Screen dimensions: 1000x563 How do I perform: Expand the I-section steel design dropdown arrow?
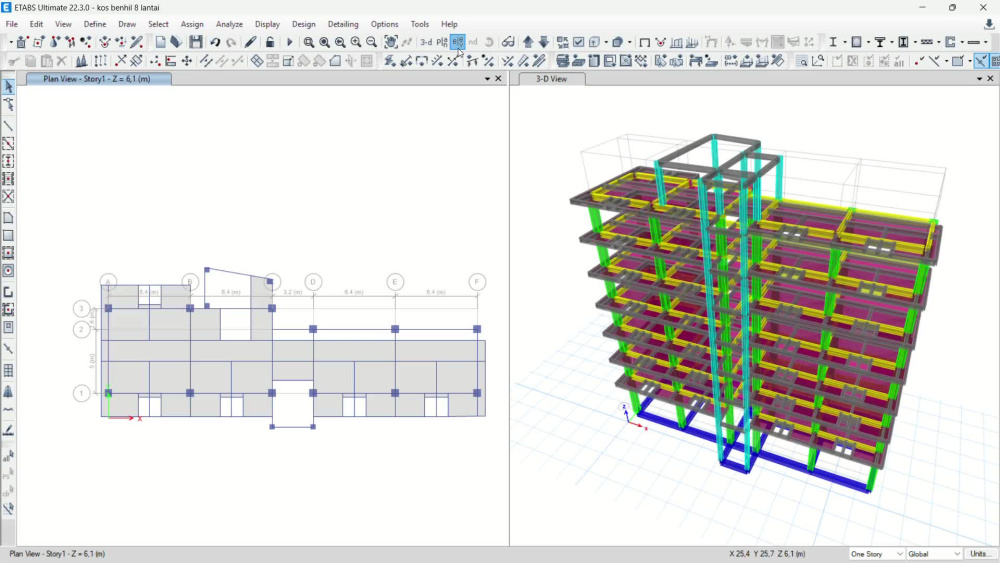pos(844,42)
